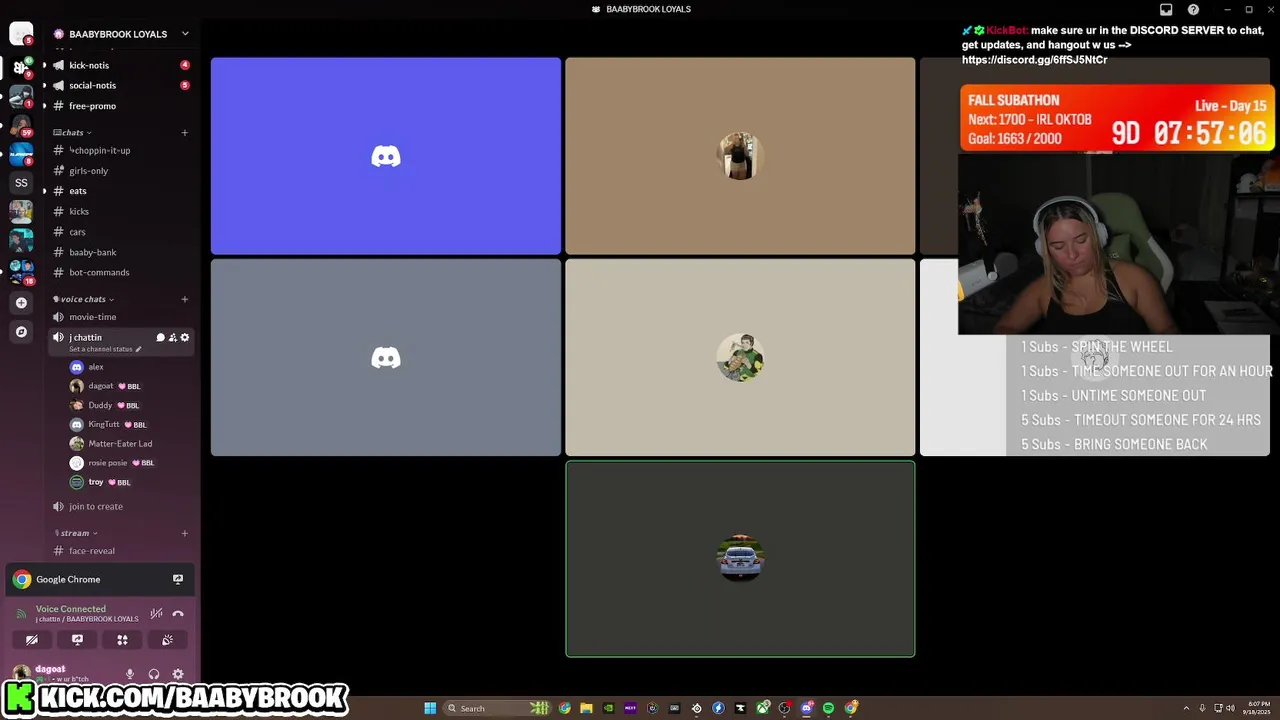1280x720 pixels.
Task: Join the join to create voice channel
Action: coord(121,506)
